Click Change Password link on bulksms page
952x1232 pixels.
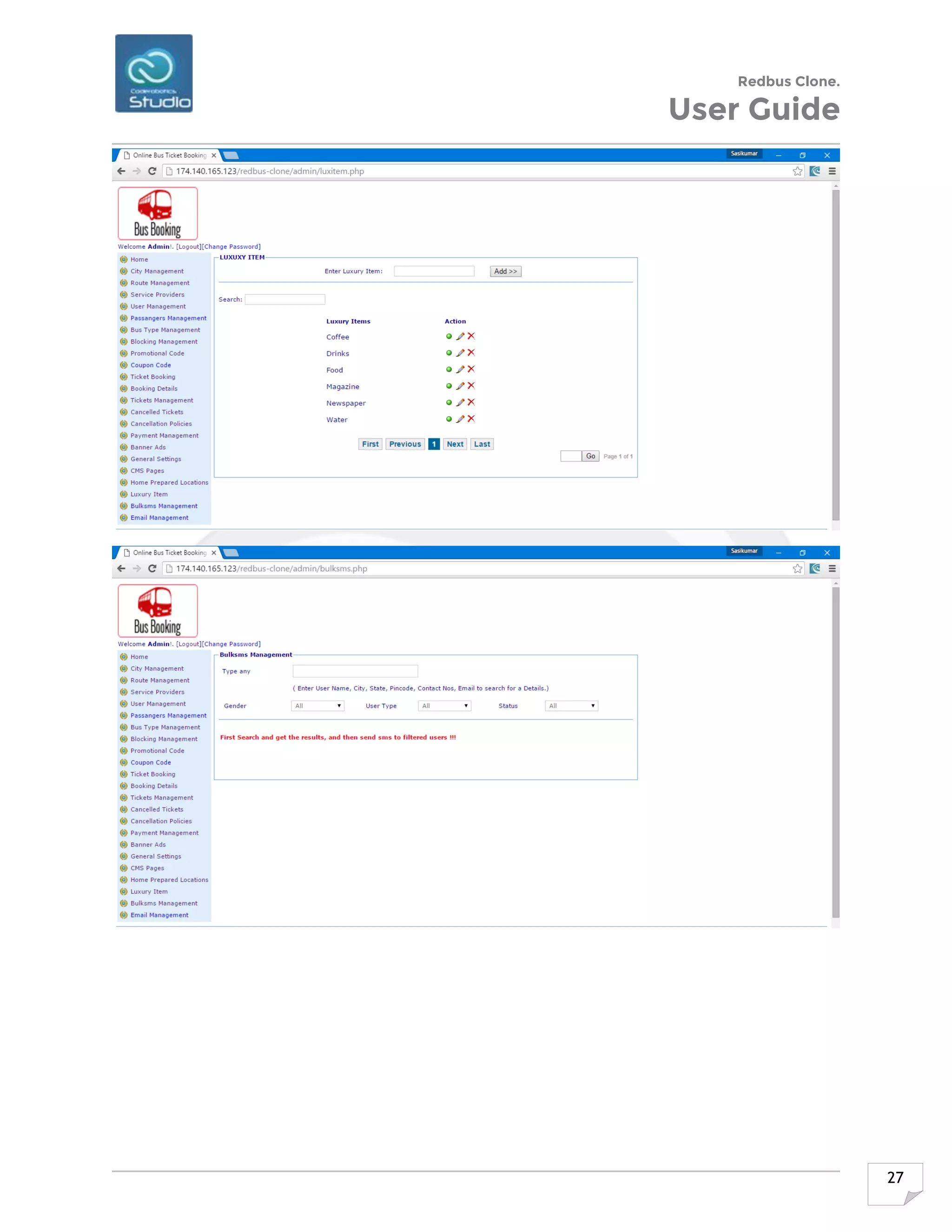pos(231,644)
